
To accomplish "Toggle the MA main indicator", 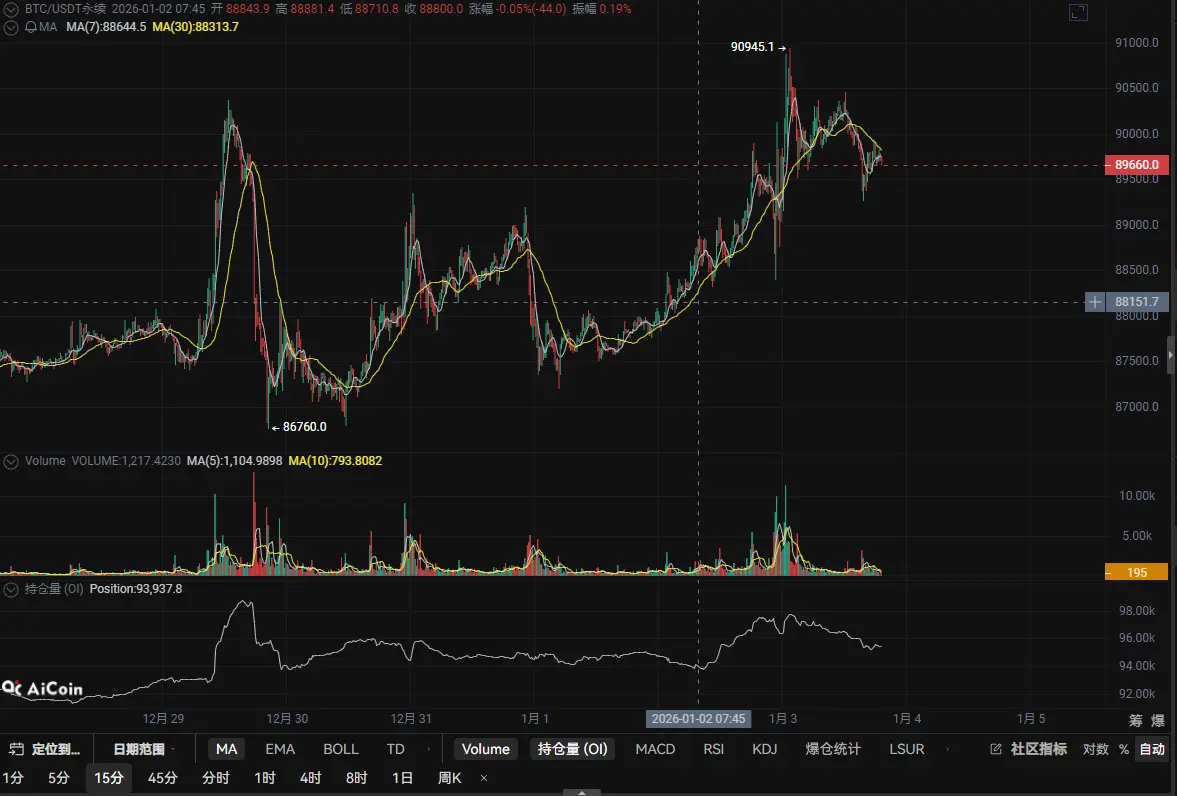I will click(x=226, y=749).
